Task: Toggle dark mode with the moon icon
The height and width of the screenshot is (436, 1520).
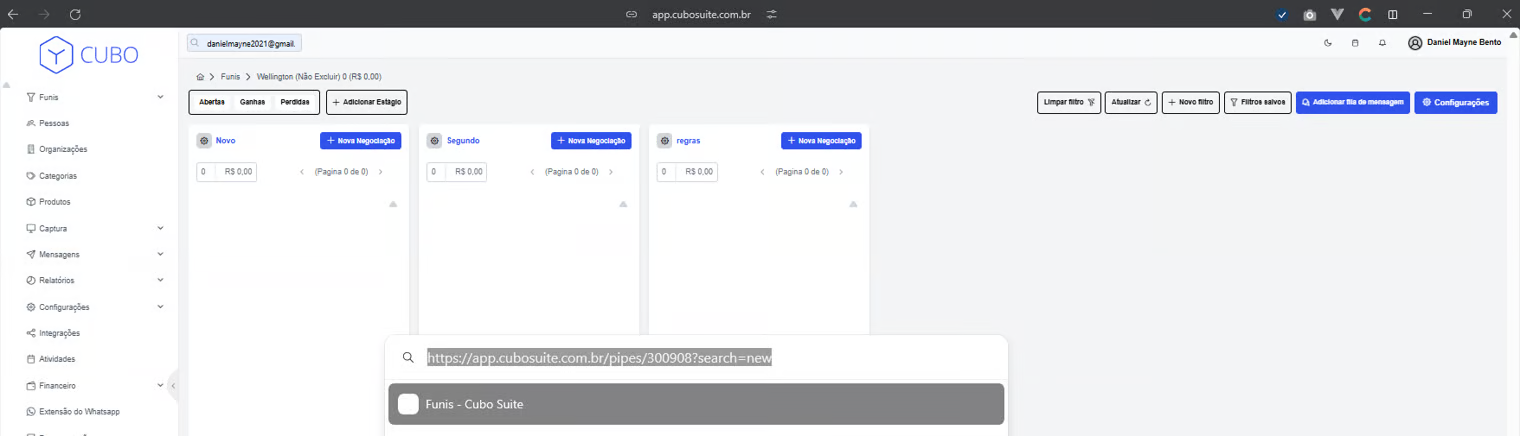Action: pos(1328,43)
